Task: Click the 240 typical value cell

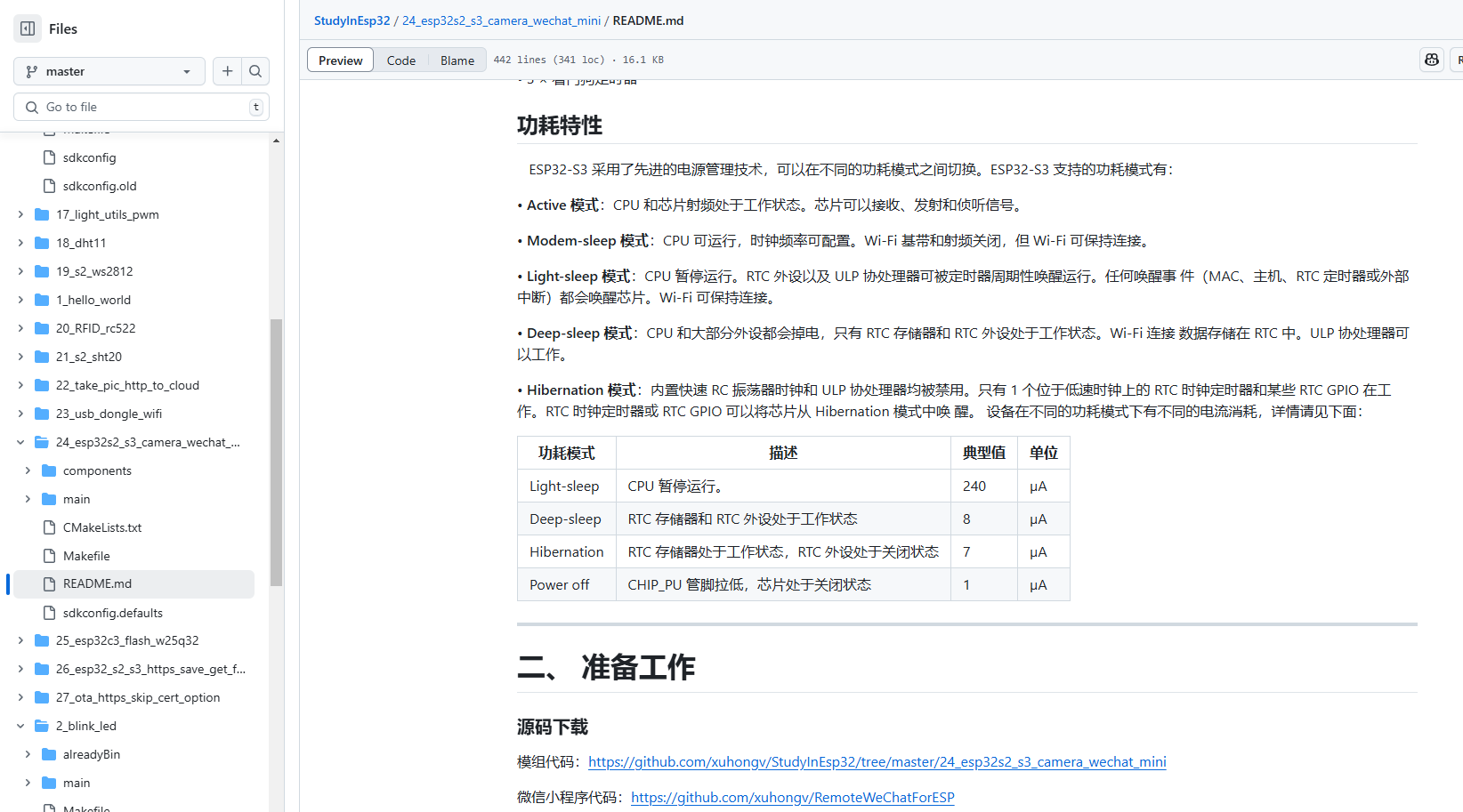Action: [984, 486]
